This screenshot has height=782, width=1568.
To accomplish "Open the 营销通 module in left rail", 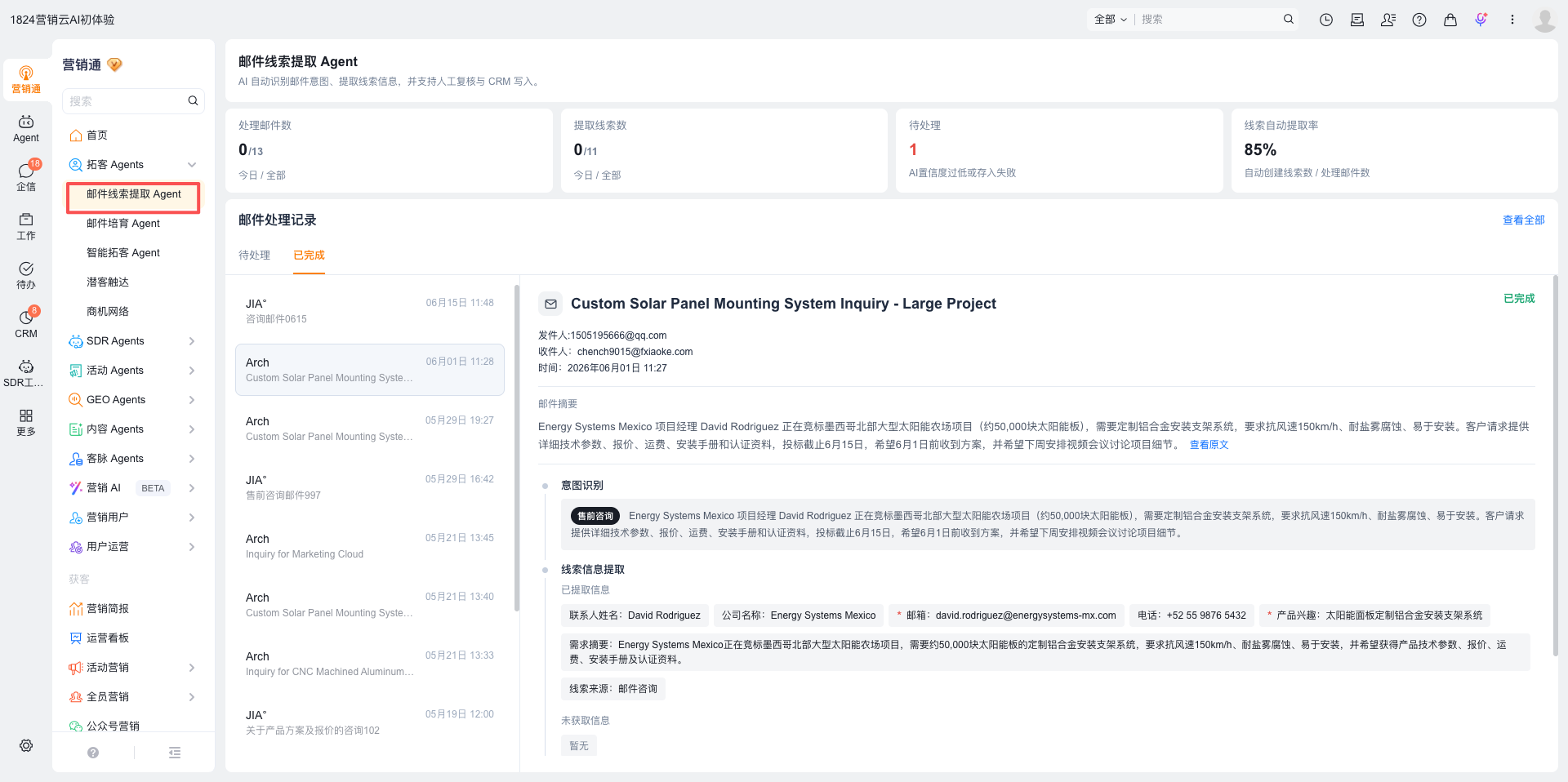I will 26,79.
